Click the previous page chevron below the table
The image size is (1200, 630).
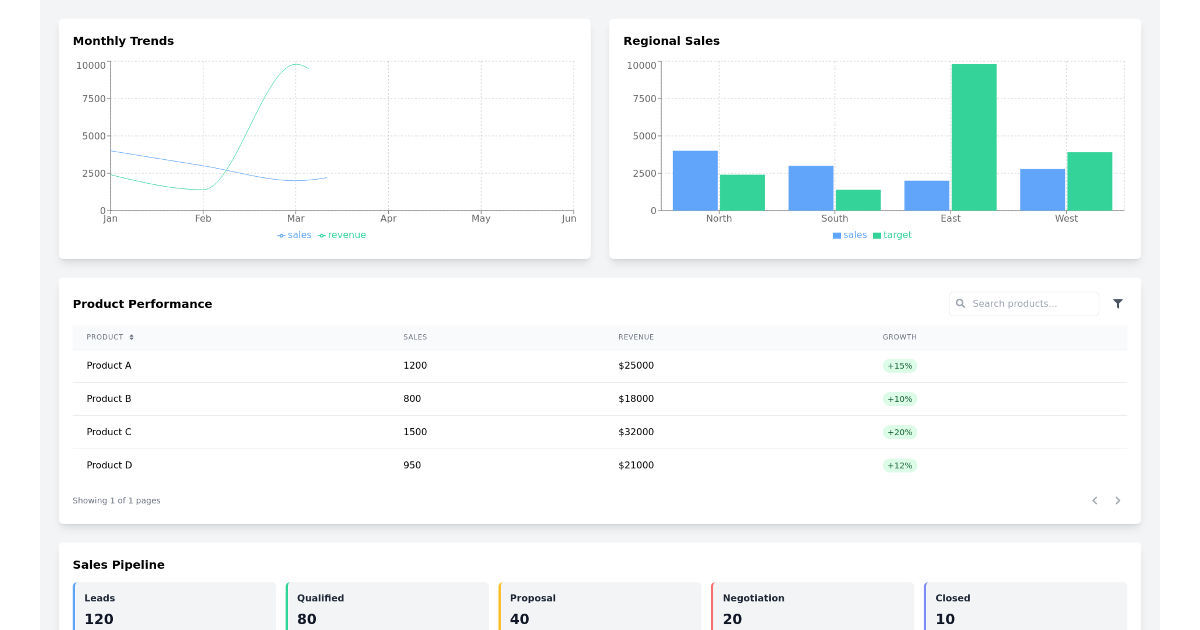click(1094, 500)
